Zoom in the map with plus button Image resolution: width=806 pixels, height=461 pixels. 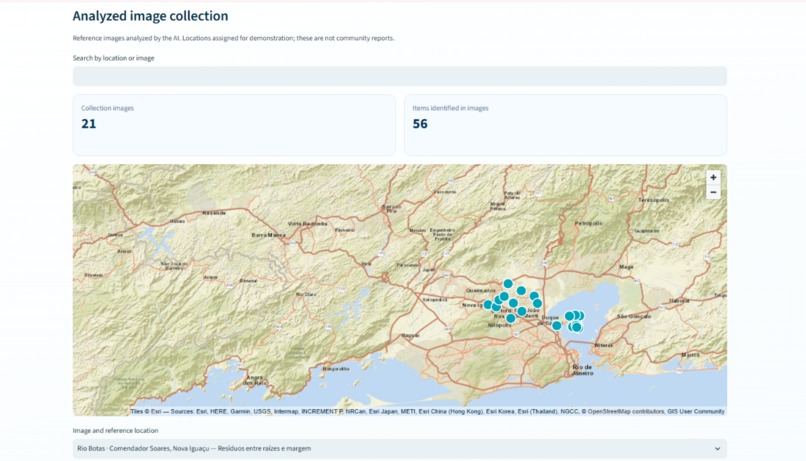tap(713, 177)
